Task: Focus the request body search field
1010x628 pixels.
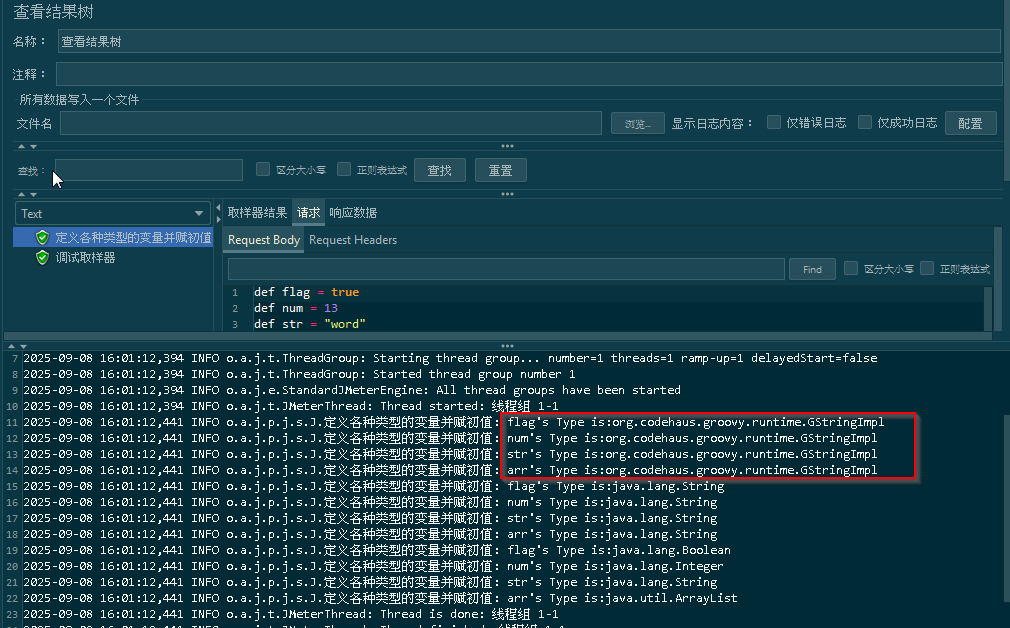Action: (506, 269)
